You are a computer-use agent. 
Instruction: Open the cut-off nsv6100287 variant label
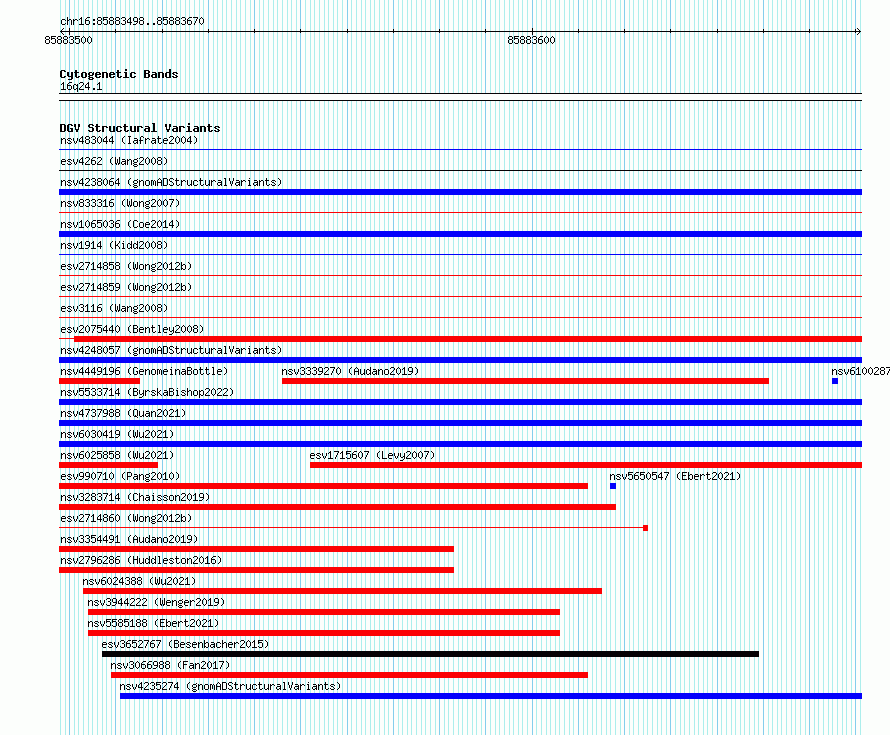click(860, 371)
